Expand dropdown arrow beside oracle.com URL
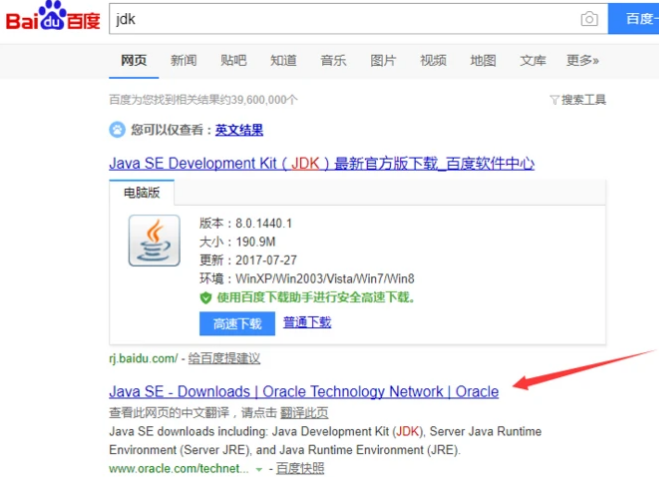The width and height of the screenshot is (659, 477). (x=259, y=469)
